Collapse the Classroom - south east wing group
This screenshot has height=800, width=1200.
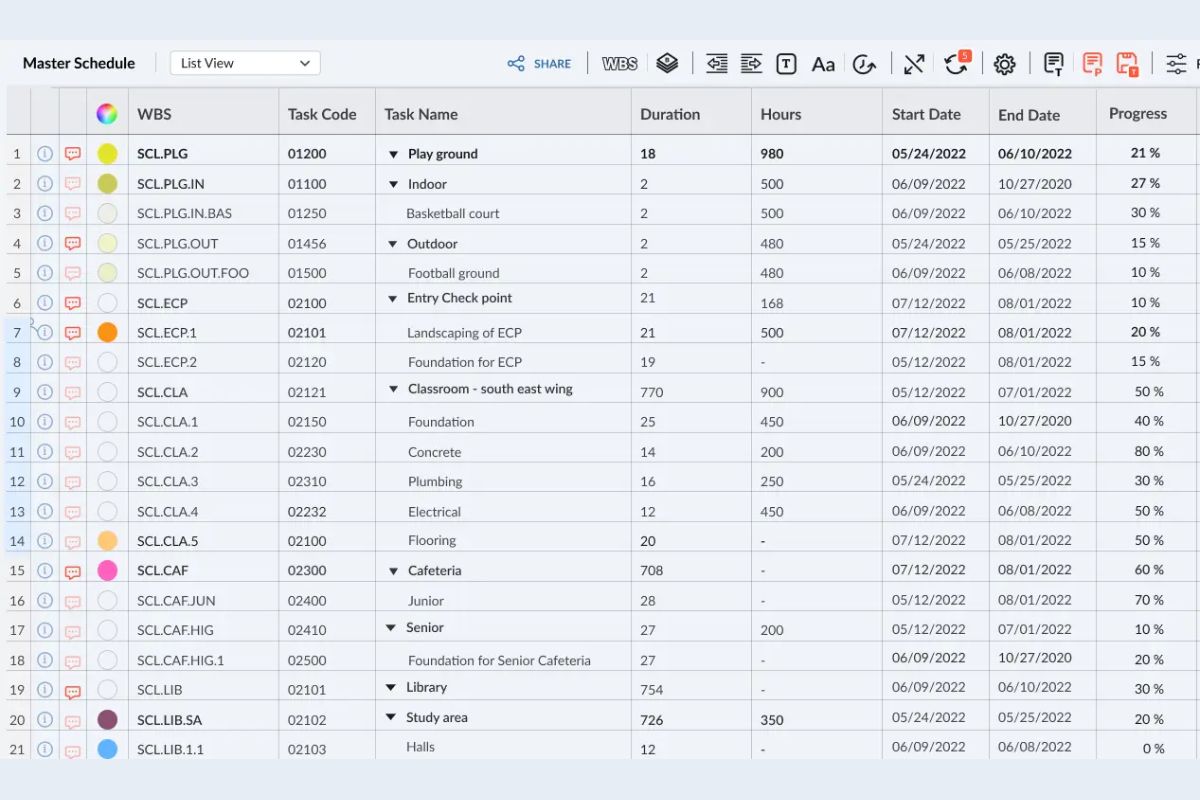tap(393, 389)
